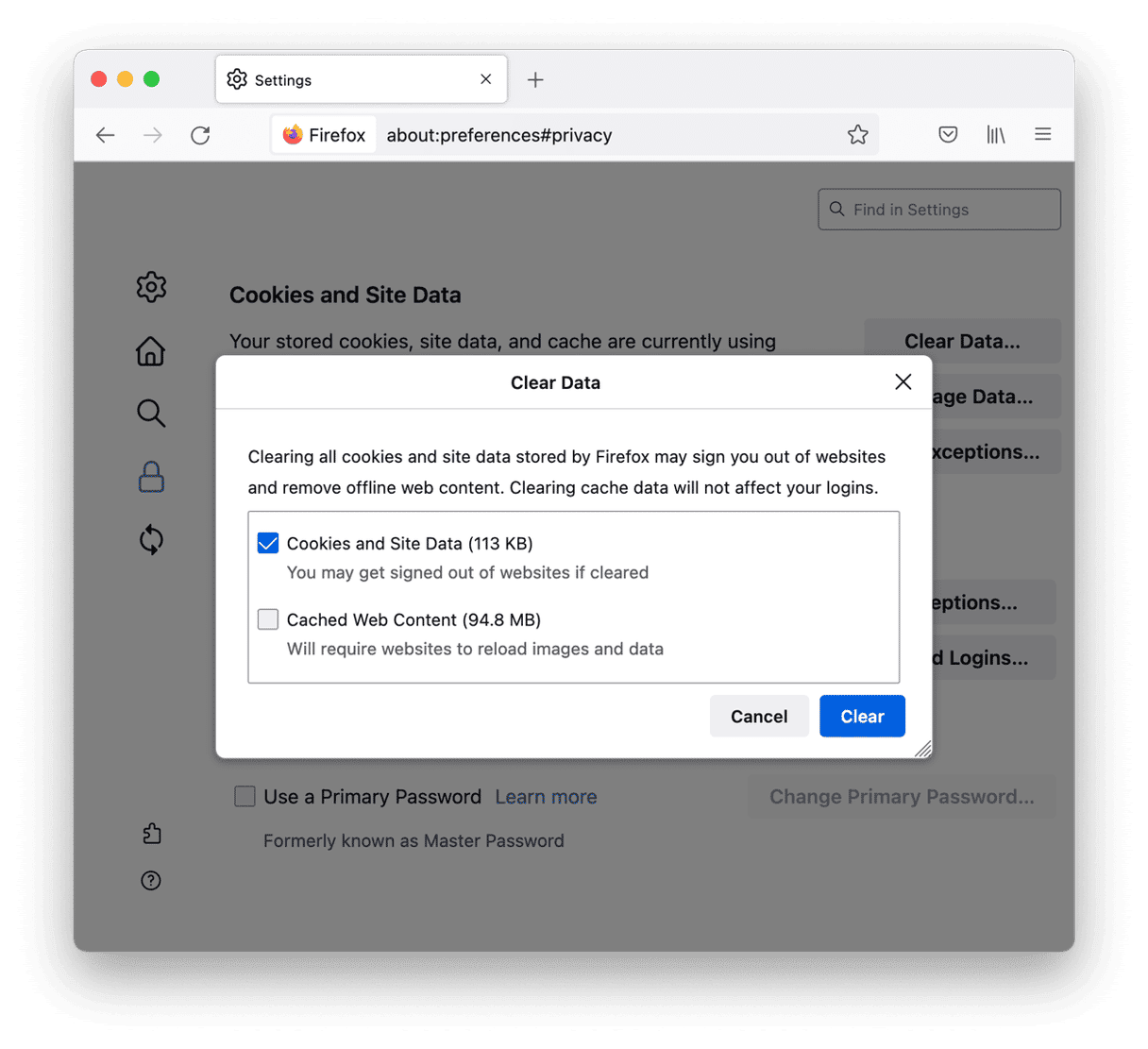Enable Cached Web Content checkbox

pyautogui.click(x=268, y=619)
